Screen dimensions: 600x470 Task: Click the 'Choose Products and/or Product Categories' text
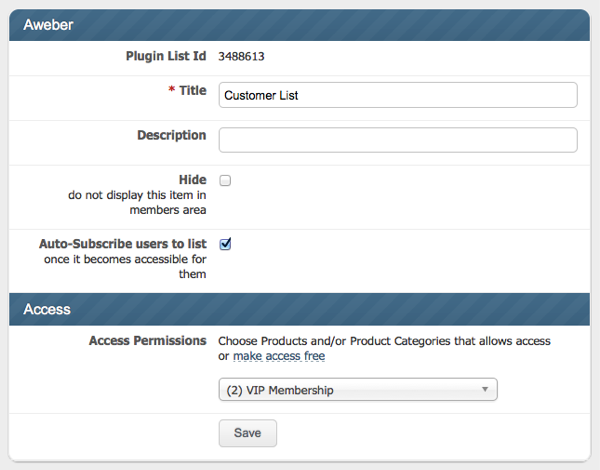tap(384, 341)
